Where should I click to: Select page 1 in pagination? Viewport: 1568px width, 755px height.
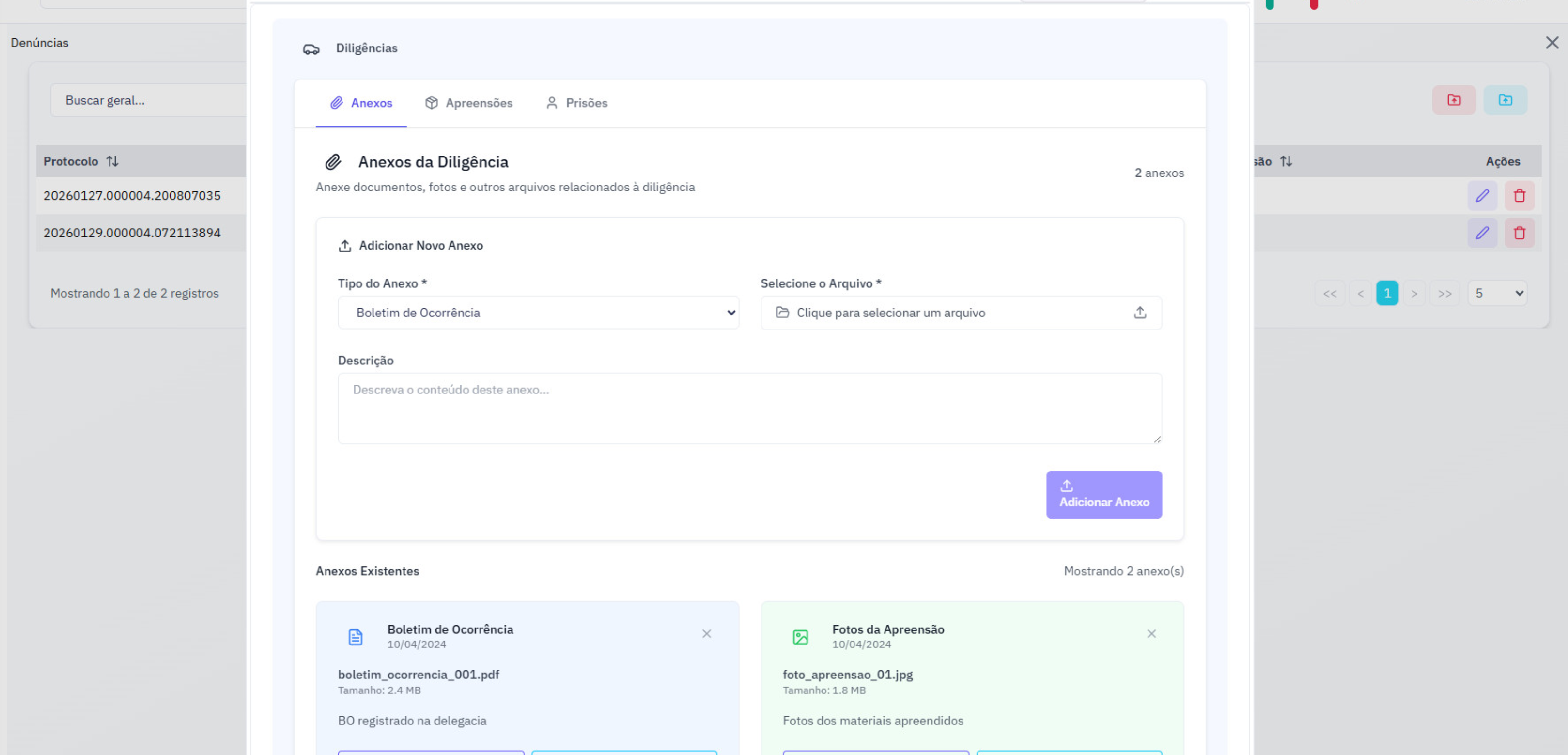1387,294
